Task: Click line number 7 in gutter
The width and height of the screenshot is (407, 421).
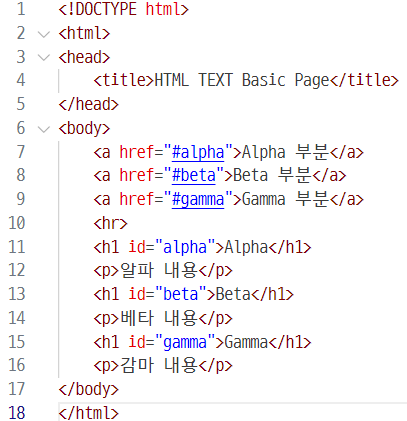Action: pyautogui.click(x=21, y=152)
